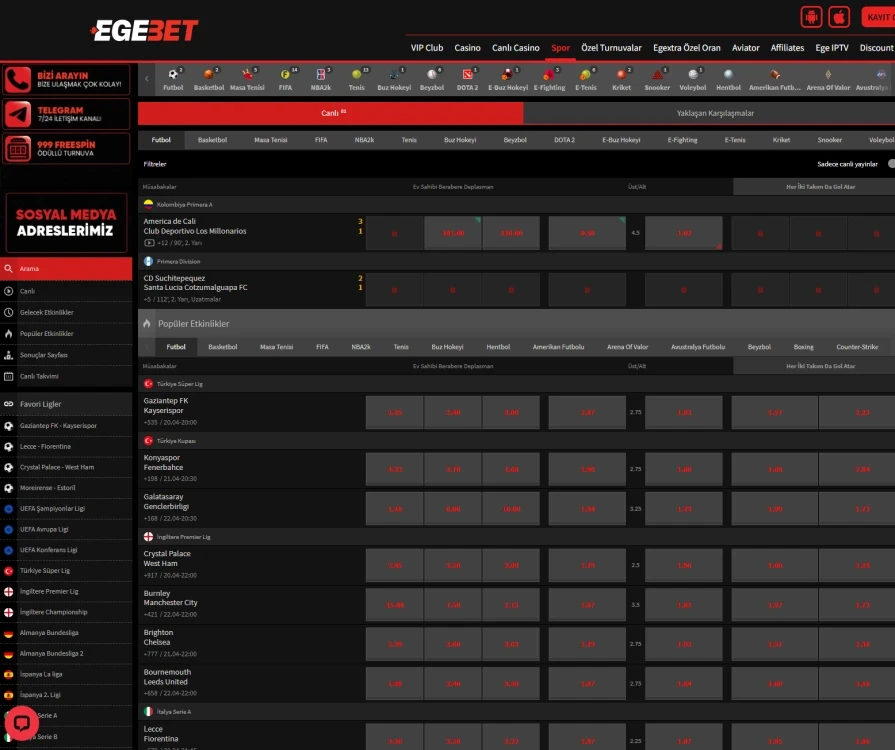Collapse the İtalya Serie A league header

(517, 712)
